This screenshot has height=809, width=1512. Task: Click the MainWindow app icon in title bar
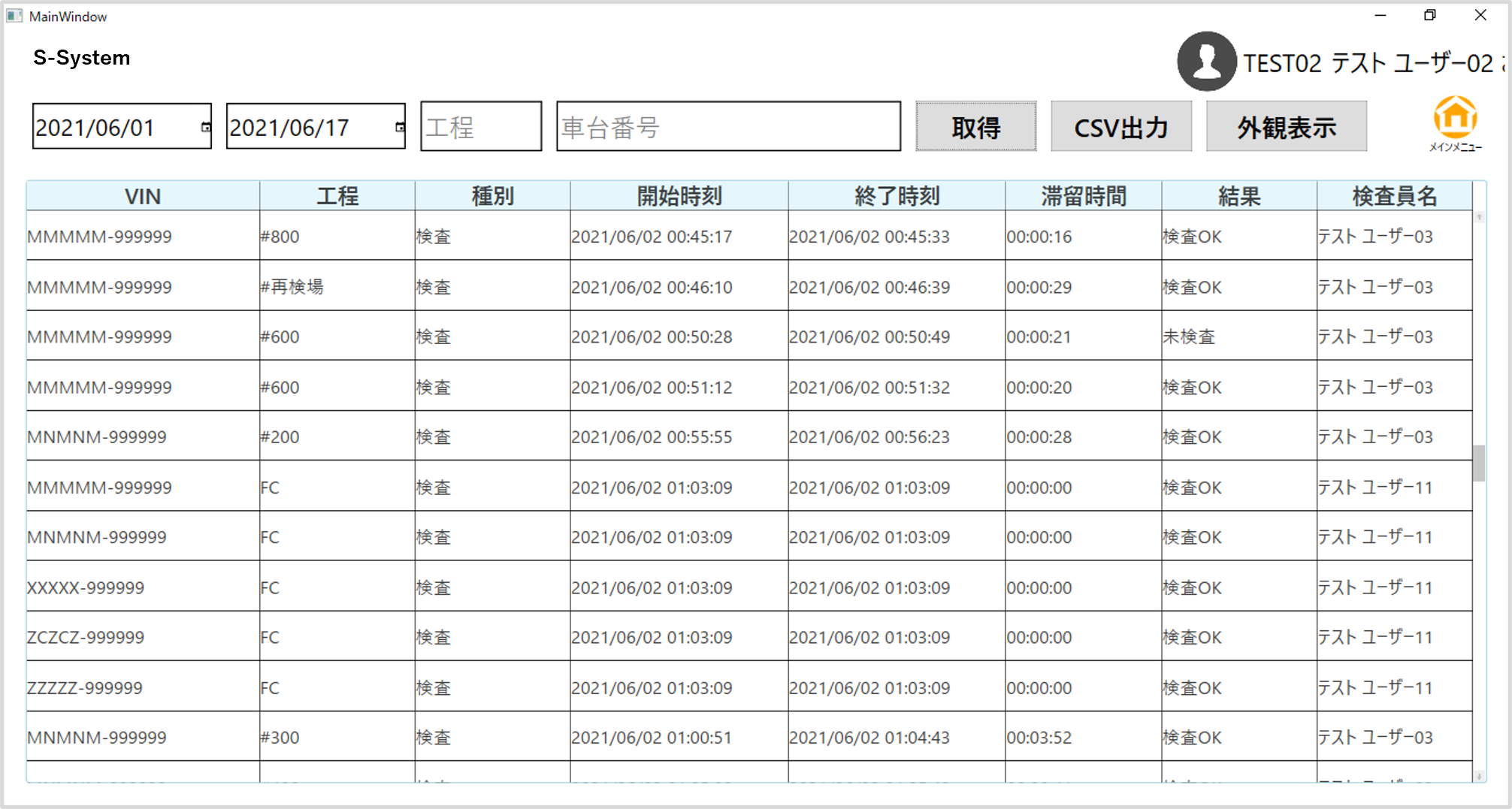pyautogui.click(x=14, y=16)
